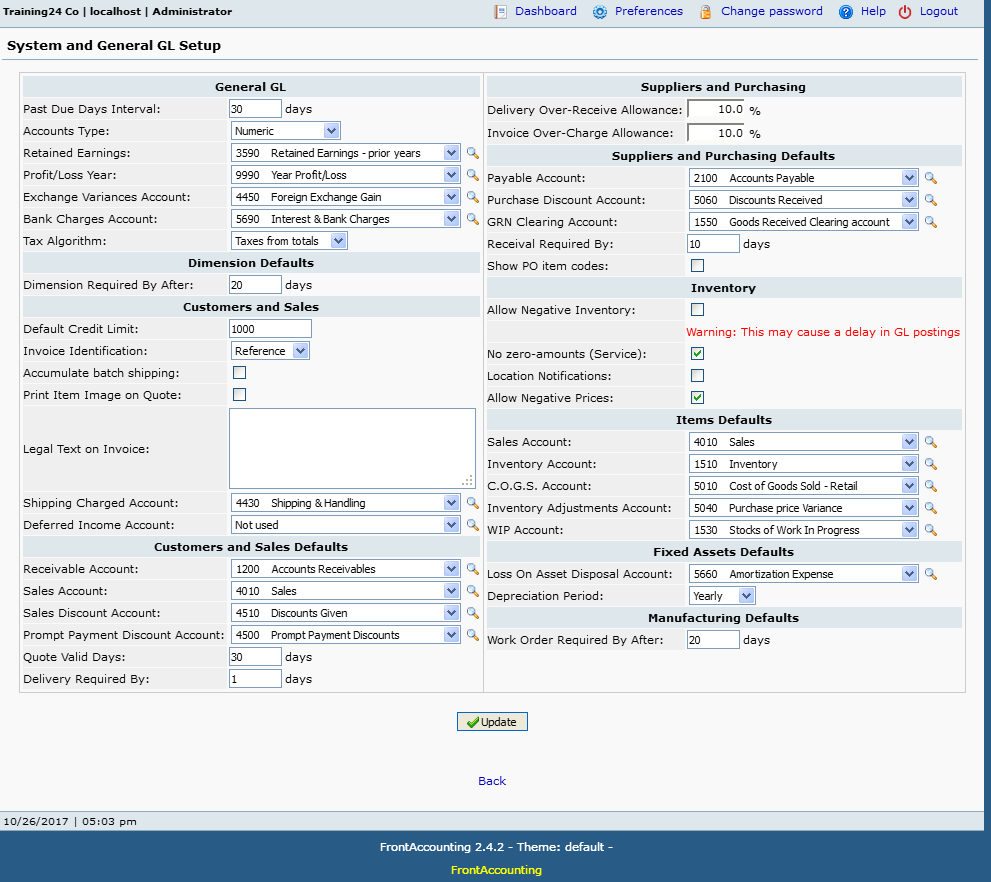Click Legal Text on Invoice textarea
The width and height of the screenshot is (991, 882).
[352, 449]
